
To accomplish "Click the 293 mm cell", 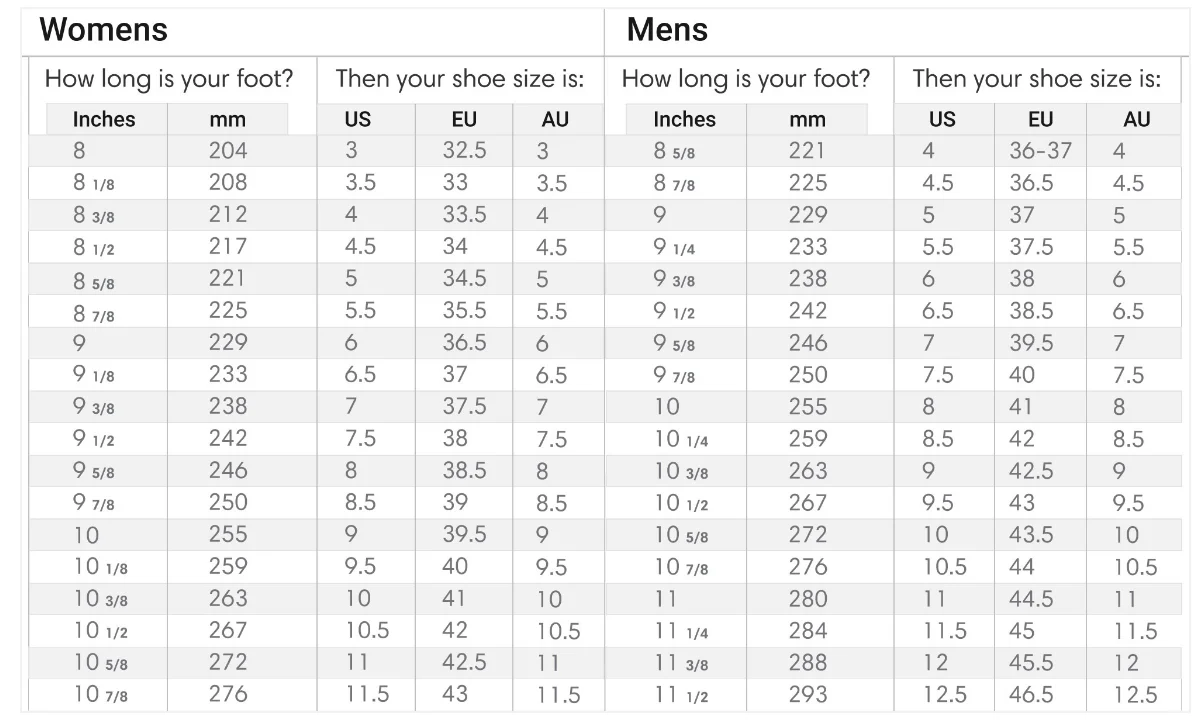I will 808,695.
